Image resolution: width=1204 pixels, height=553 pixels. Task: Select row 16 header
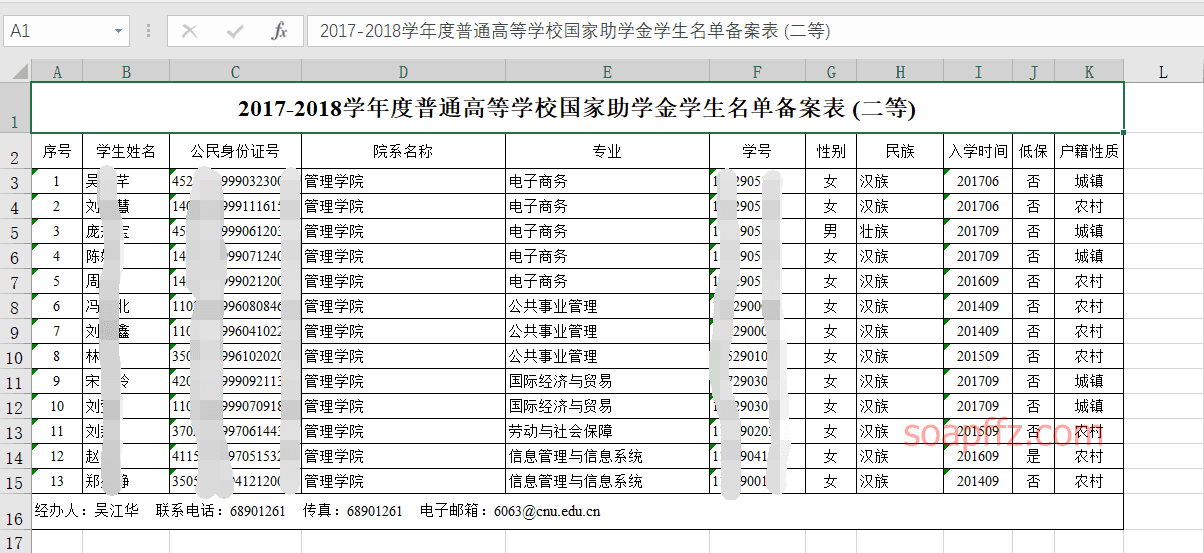coord(16,512)
